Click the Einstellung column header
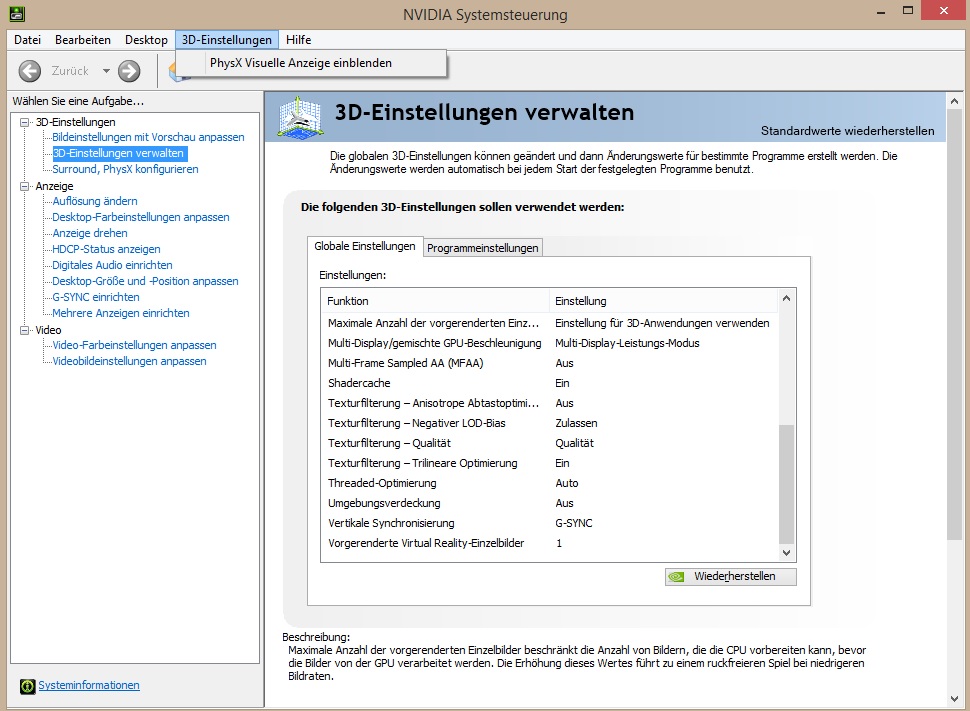 [663, 301]
